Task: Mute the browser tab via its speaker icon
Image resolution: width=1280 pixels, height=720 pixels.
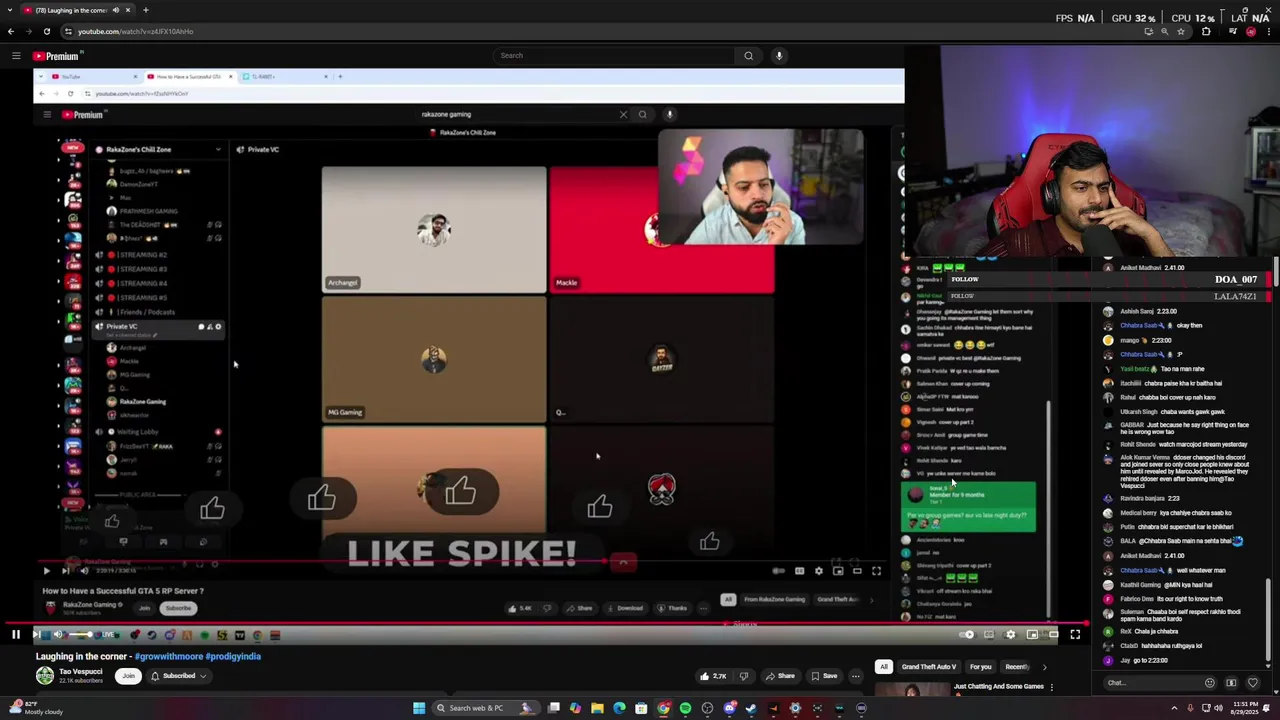Action: (115, 10)
